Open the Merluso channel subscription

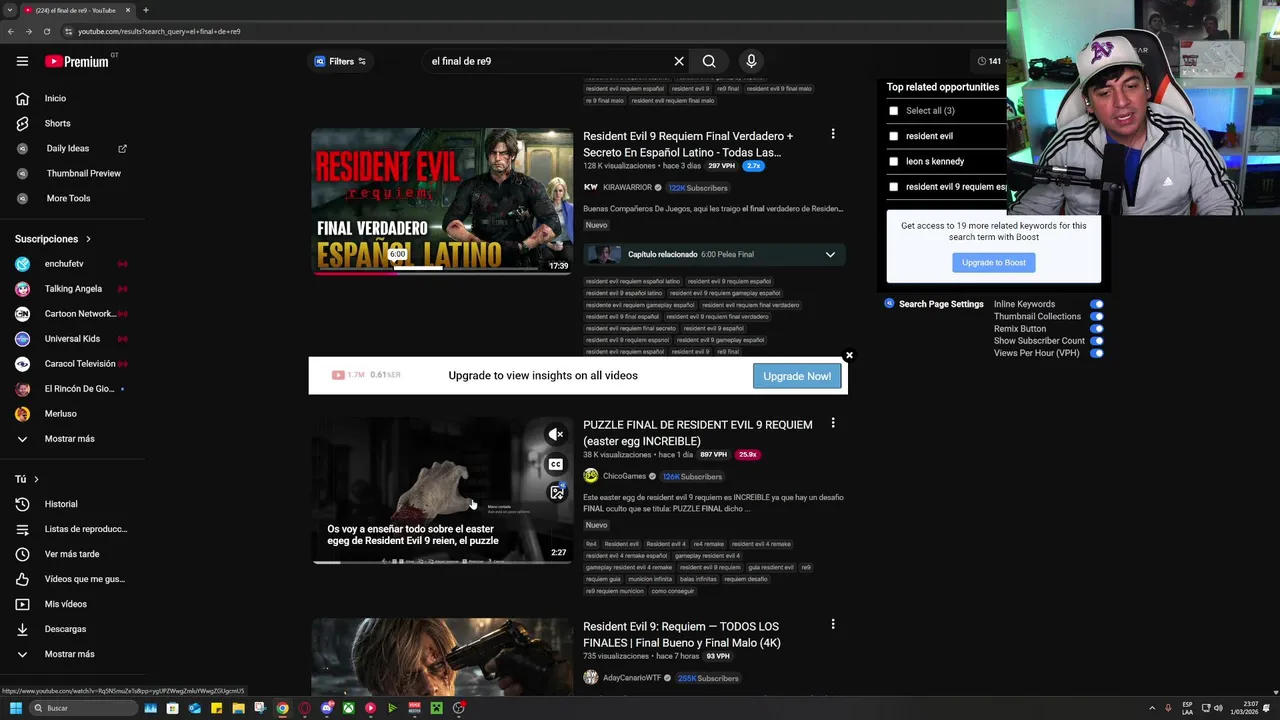[x=60, y=414]
